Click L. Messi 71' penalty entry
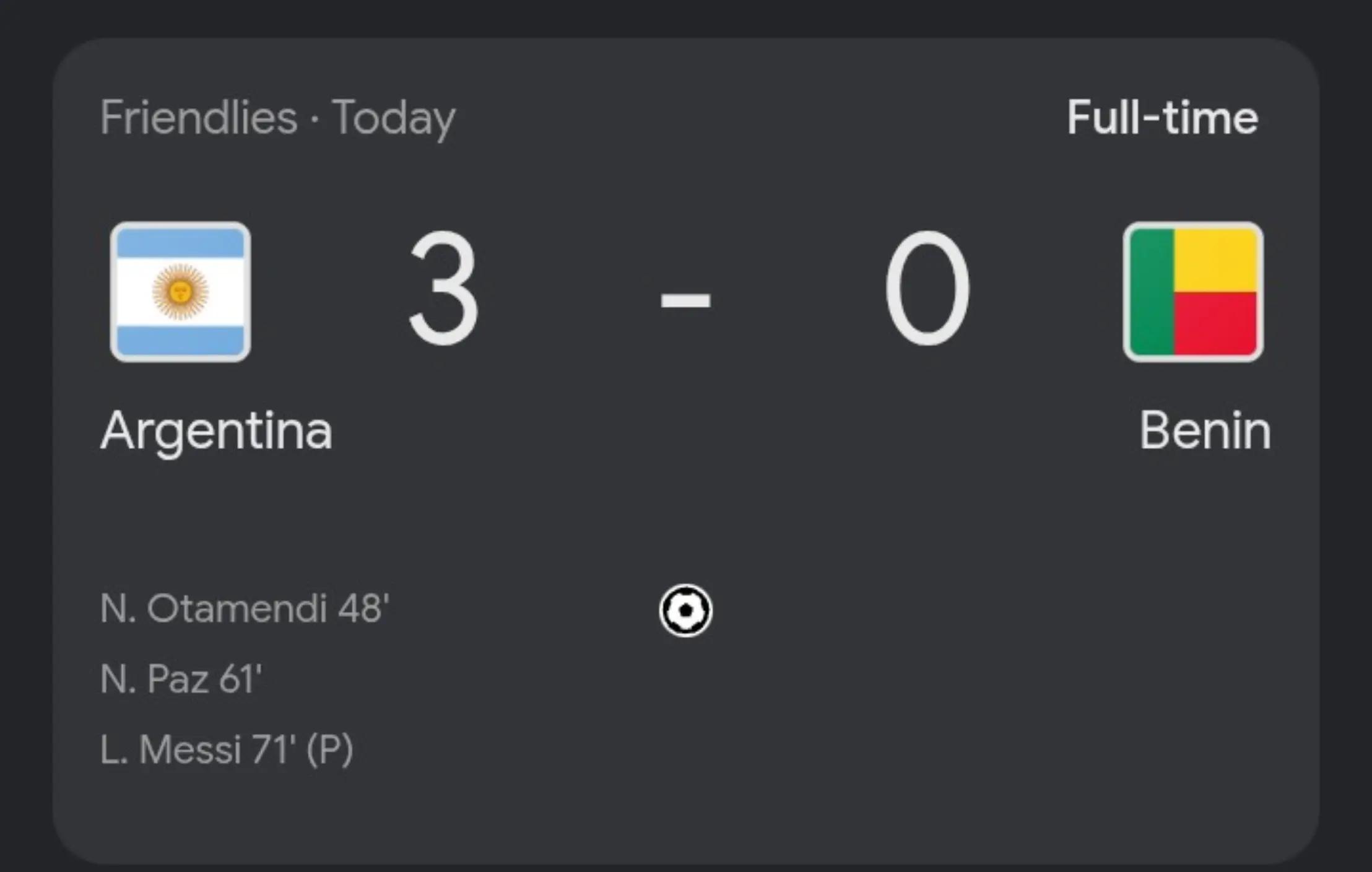This screenshot has width=1372, height=872. [227, 749]
